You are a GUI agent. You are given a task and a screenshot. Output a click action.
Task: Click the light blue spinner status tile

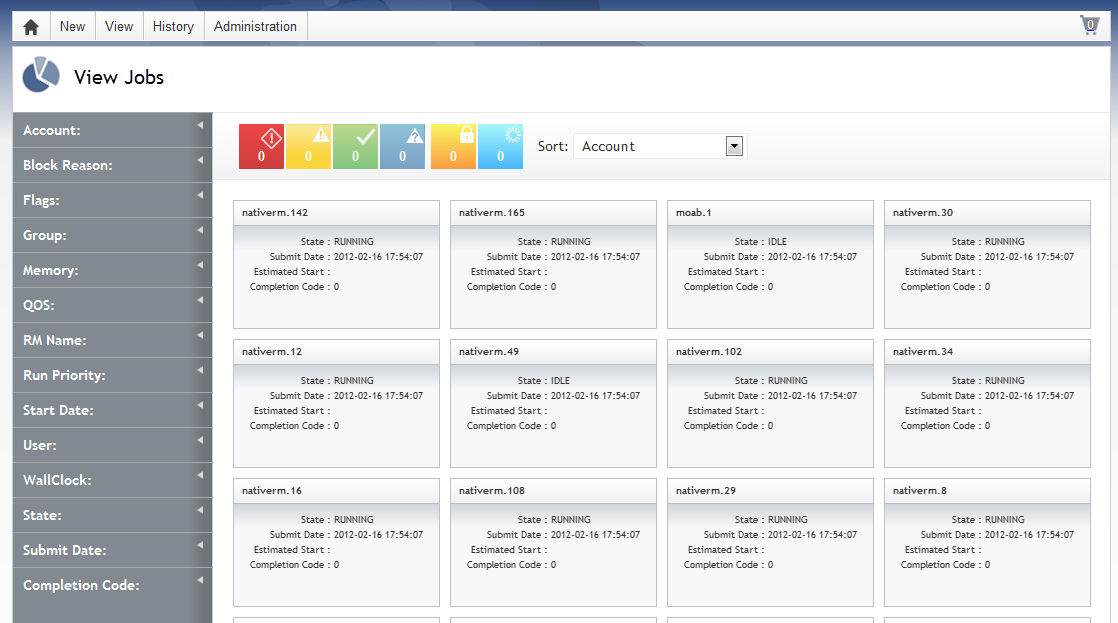500,146
